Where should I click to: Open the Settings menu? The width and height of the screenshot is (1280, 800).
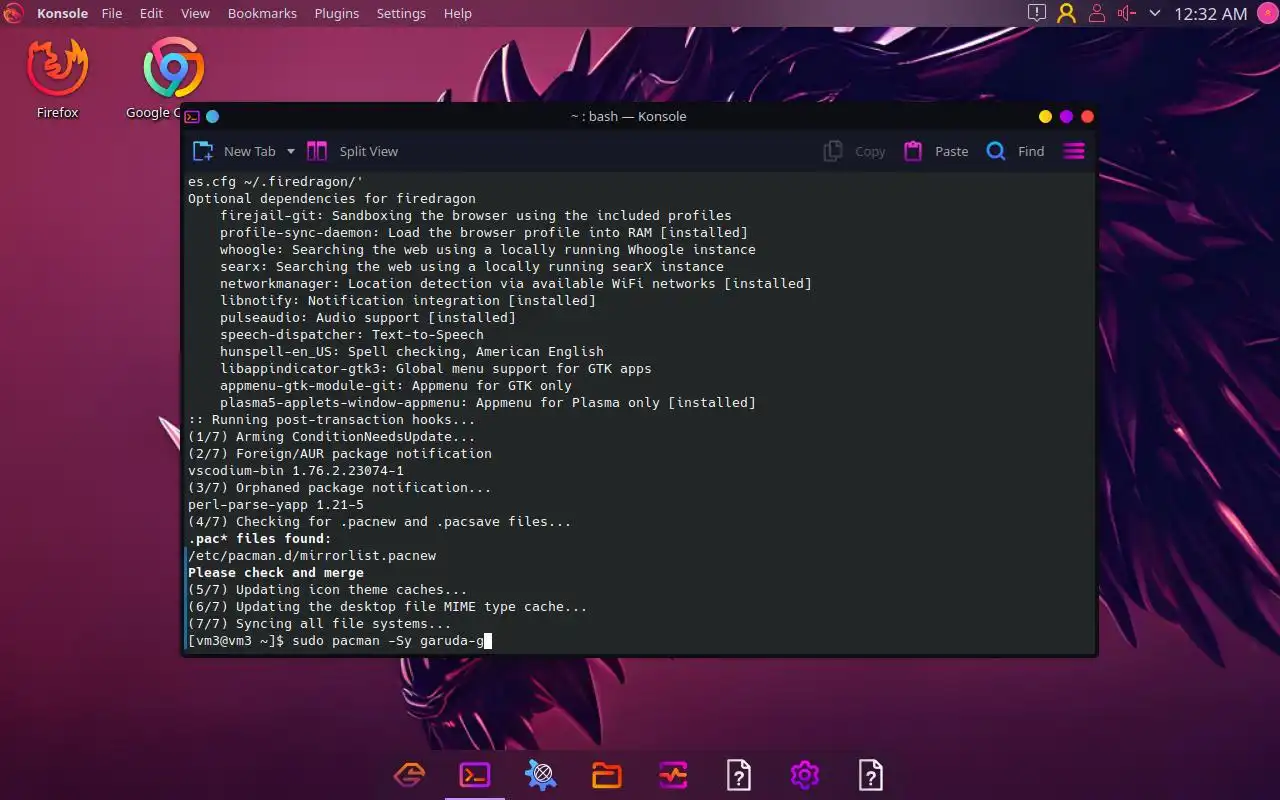[401, 13]
